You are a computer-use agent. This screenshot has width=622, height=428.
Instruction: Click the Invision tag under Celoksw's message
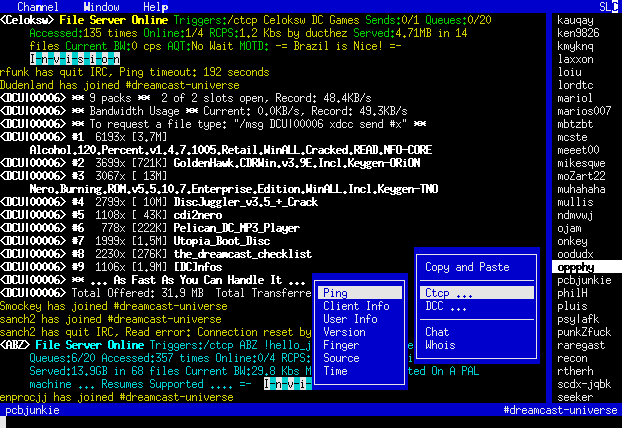pyautogui.click(x=75, y=59)
